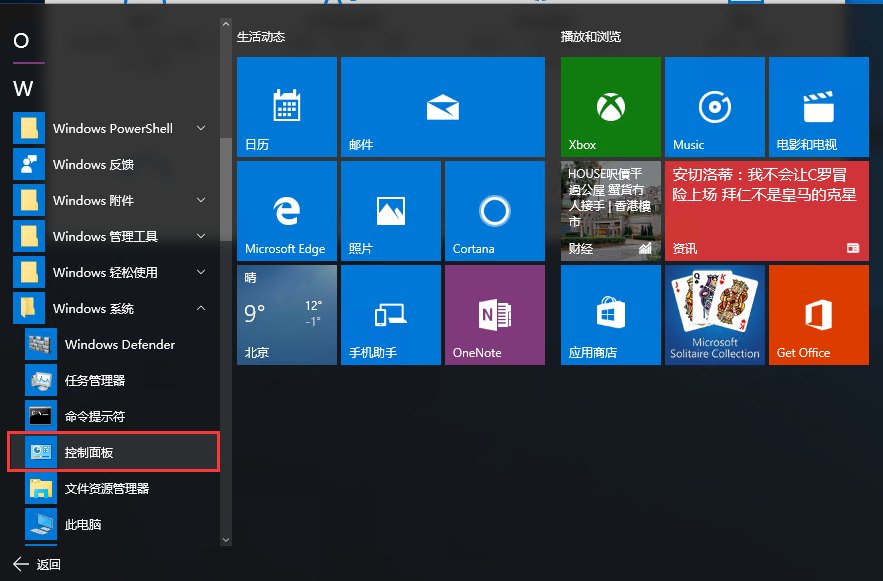
Task: Open the 电影和电视 tile
Action: click(x=819, y=106)
